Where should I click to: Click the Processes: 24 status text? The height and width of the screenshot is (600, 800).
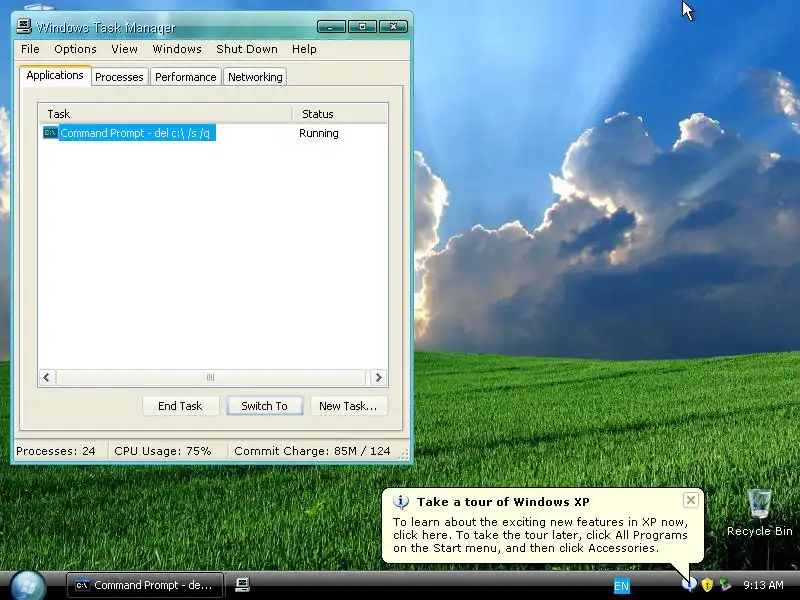pos(56,451)
